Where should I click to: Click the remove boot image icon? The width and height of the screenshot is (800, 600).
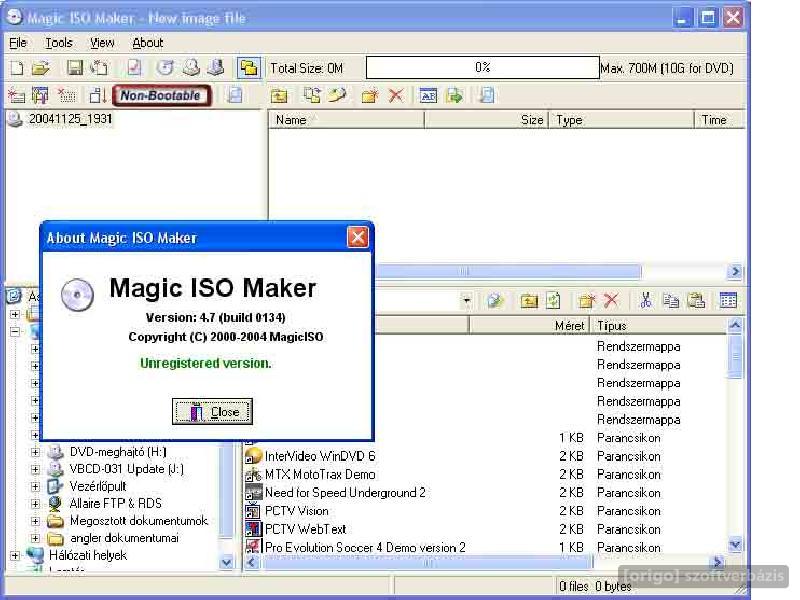point(67,95)
